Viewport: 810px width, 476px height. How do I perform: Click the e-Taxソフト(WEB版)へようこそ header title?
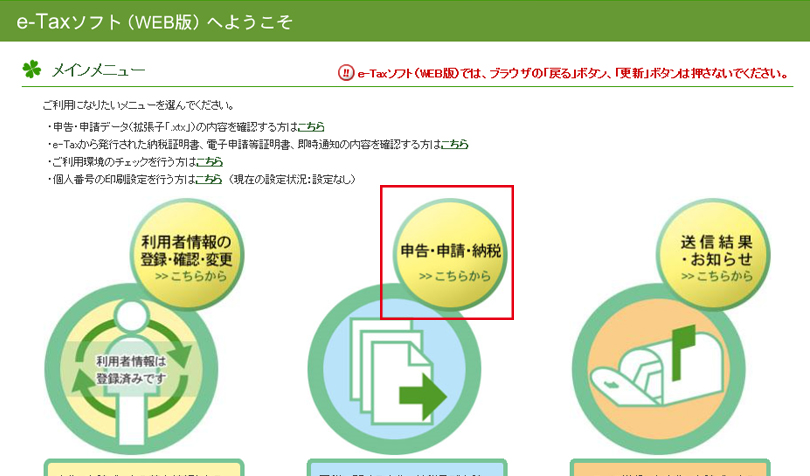click(154, 22)
